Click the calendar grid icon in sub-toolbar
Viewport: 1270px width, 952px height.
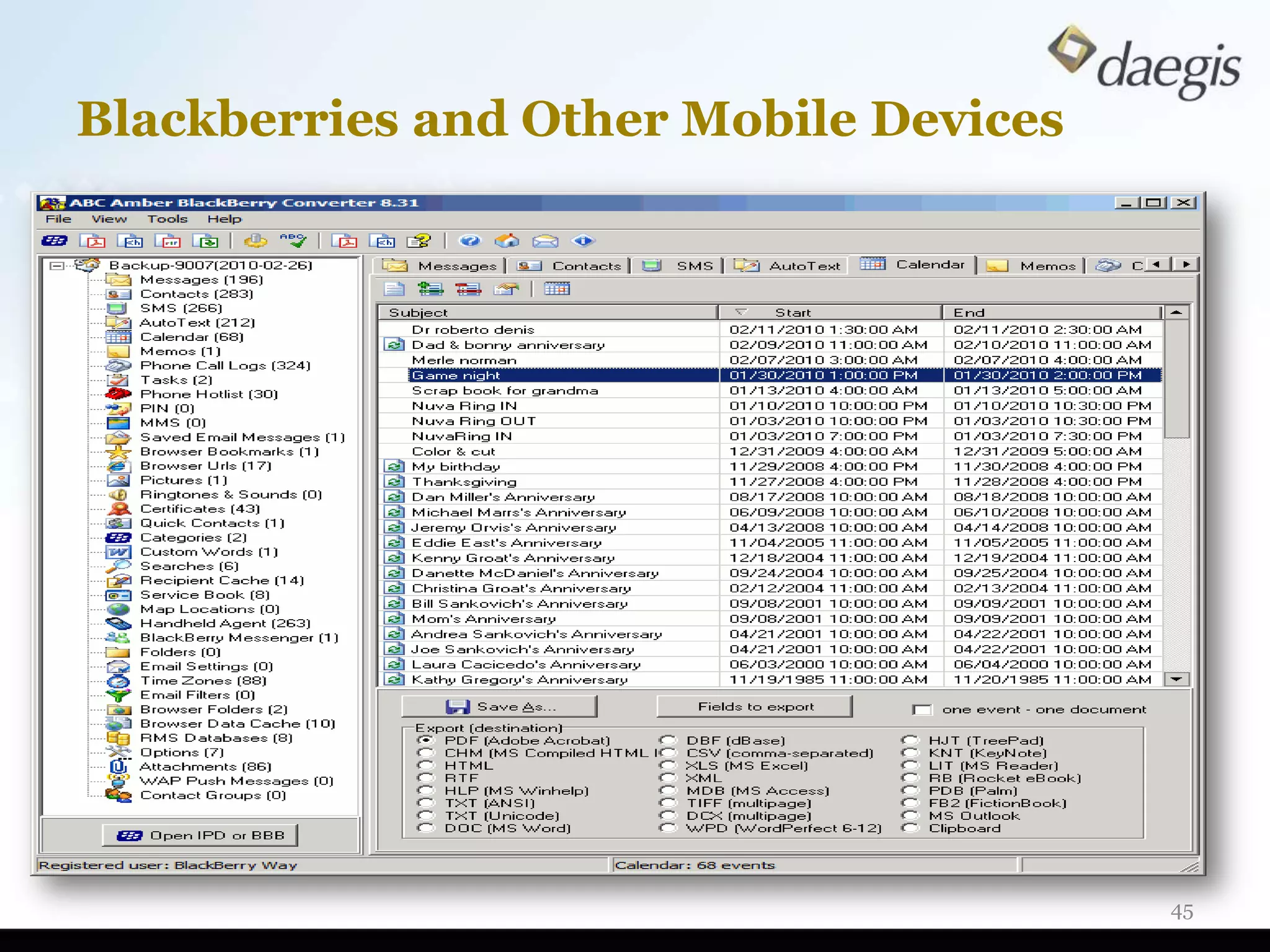click(557, 288)
